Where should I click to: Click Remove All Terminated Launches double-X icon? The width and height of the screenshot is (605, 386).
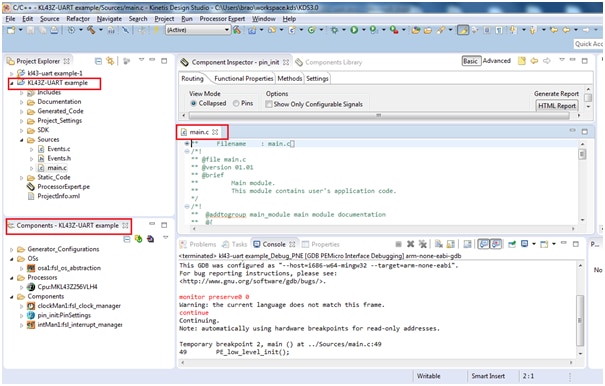pyautogui.click(x=422, y=244)
